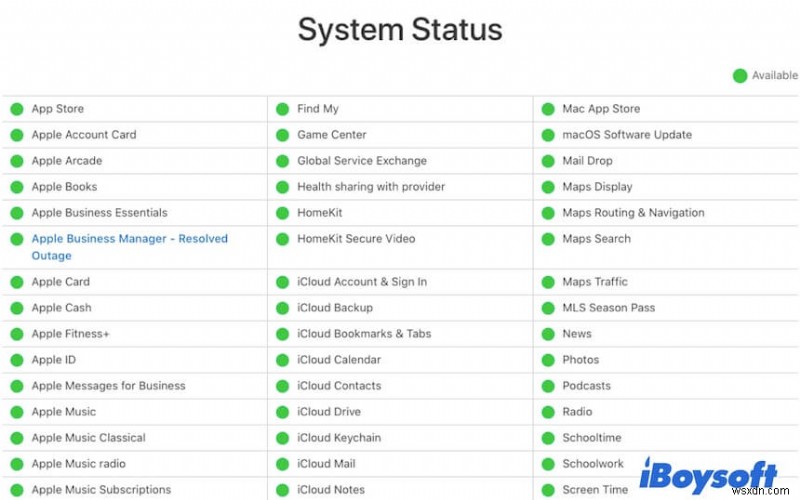
Task: Click the status dot next to MLS Season Pass
Action: [x=548, y=308]
